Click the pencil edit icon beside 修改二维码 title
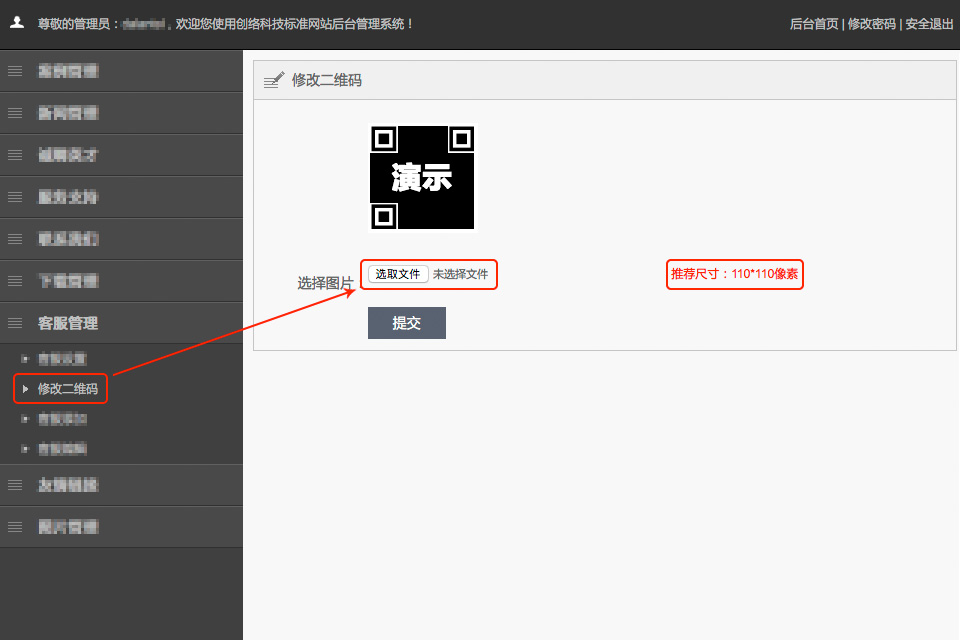 click(x=273, y=80)
